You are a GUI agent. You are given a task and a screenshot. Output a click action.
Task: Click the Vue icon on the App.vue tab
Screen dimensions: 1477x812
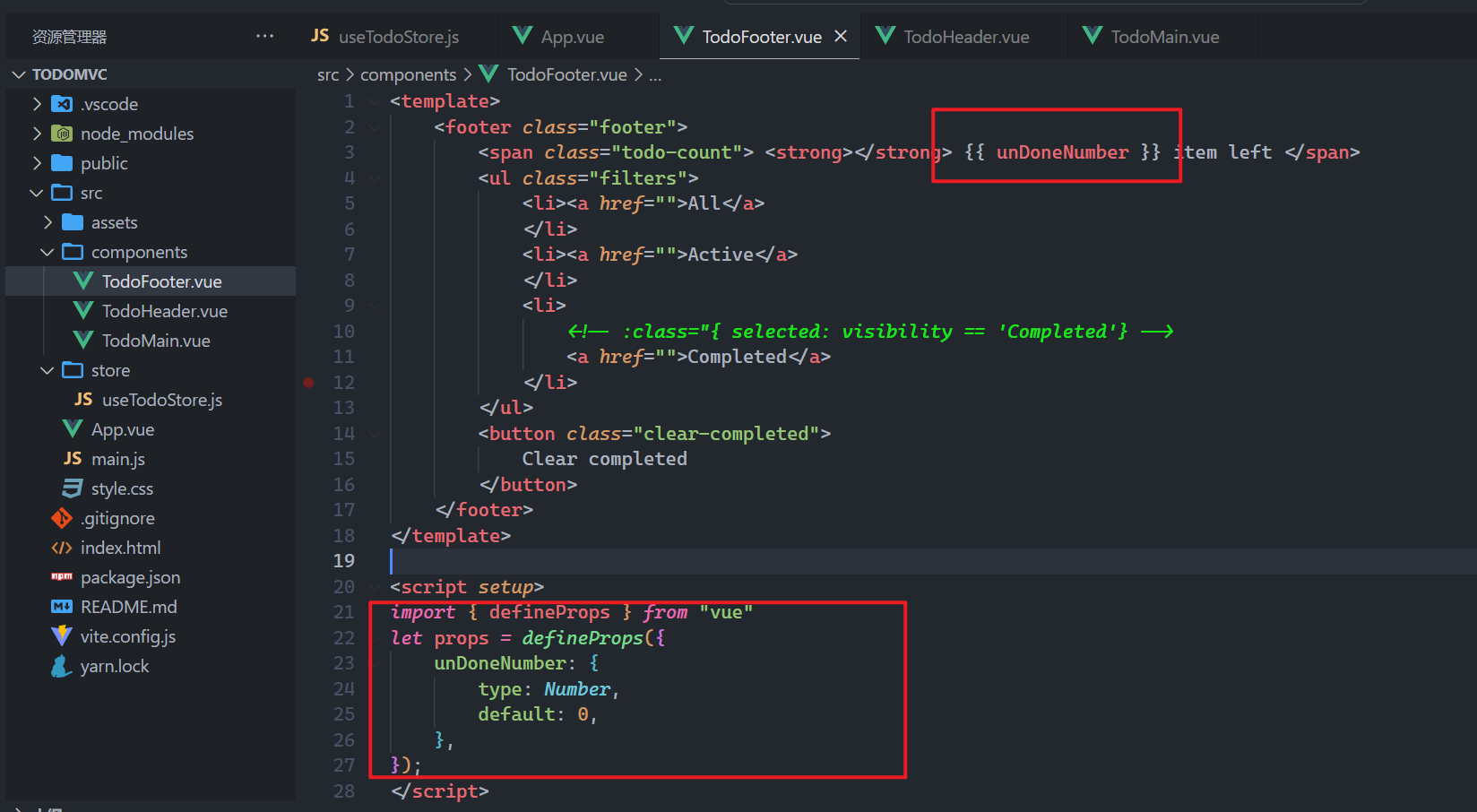tap(523, 36)
